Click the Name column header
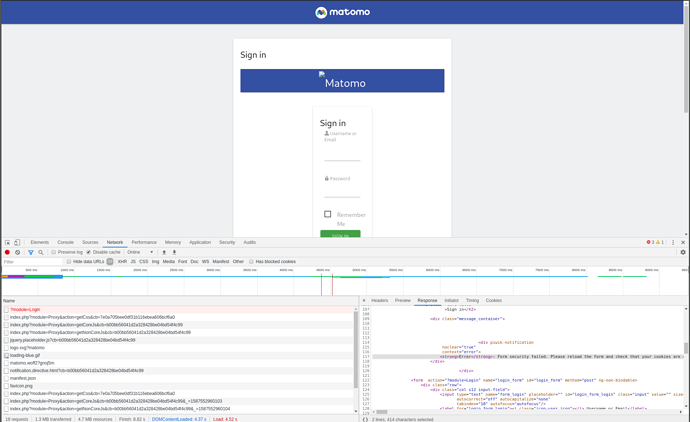Image resolution: width=690 pixels, height=422 pixels. 180,301
